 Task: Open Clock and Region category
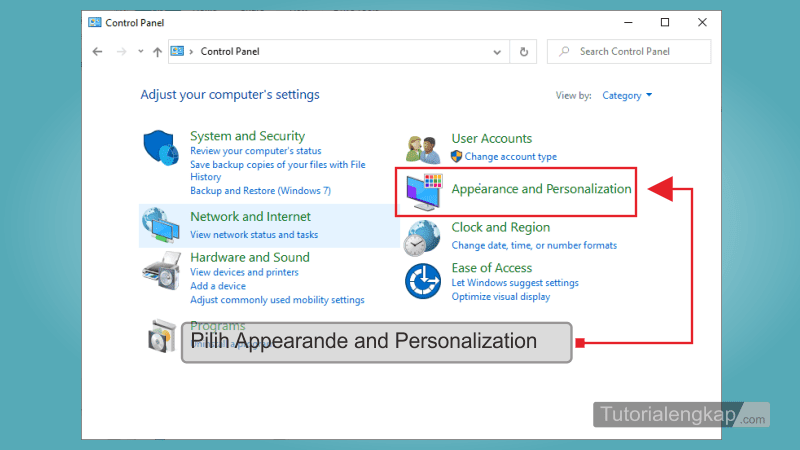(x=501, y=227)
